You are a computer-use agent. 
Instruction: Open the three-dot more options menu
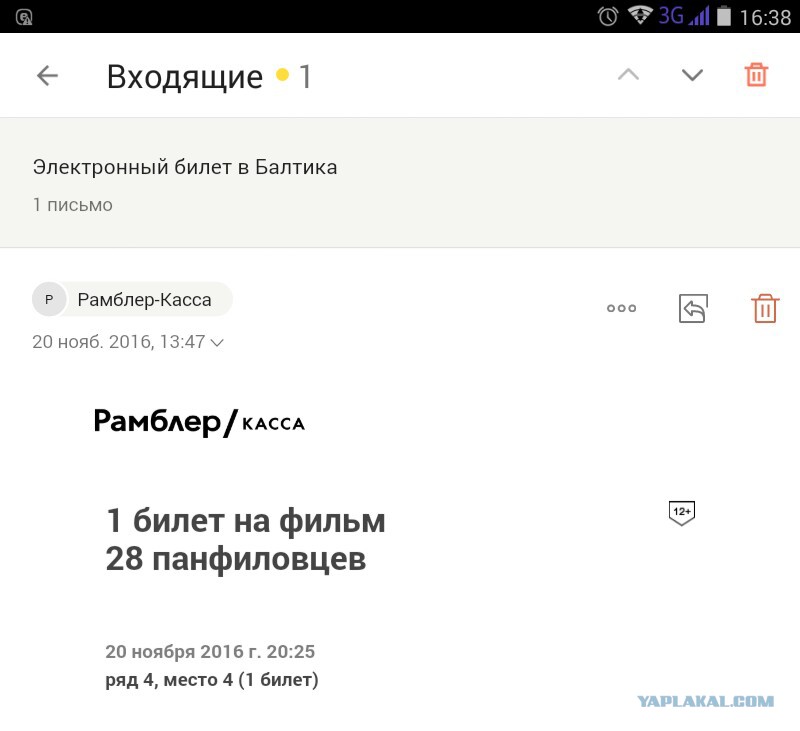click(621, 308)
